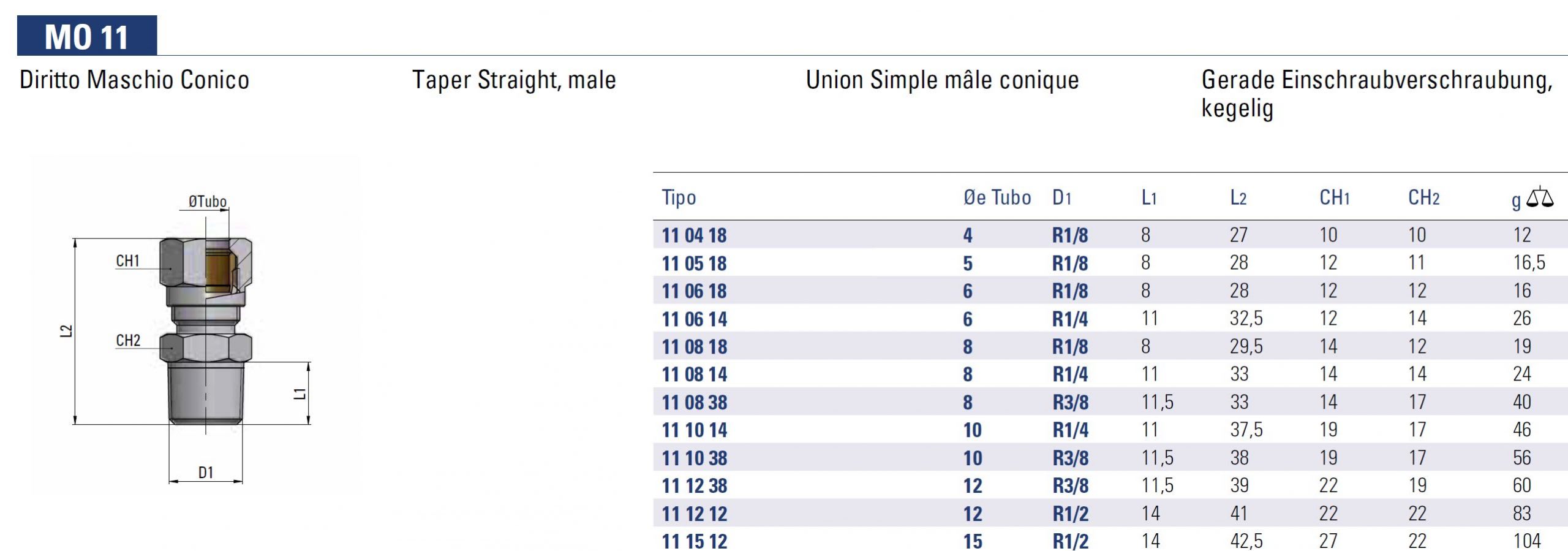Screen dimensions: 1568x551
Task: Click the 'Diritto Maschio Conico' heading
Action: coord(134,80)
